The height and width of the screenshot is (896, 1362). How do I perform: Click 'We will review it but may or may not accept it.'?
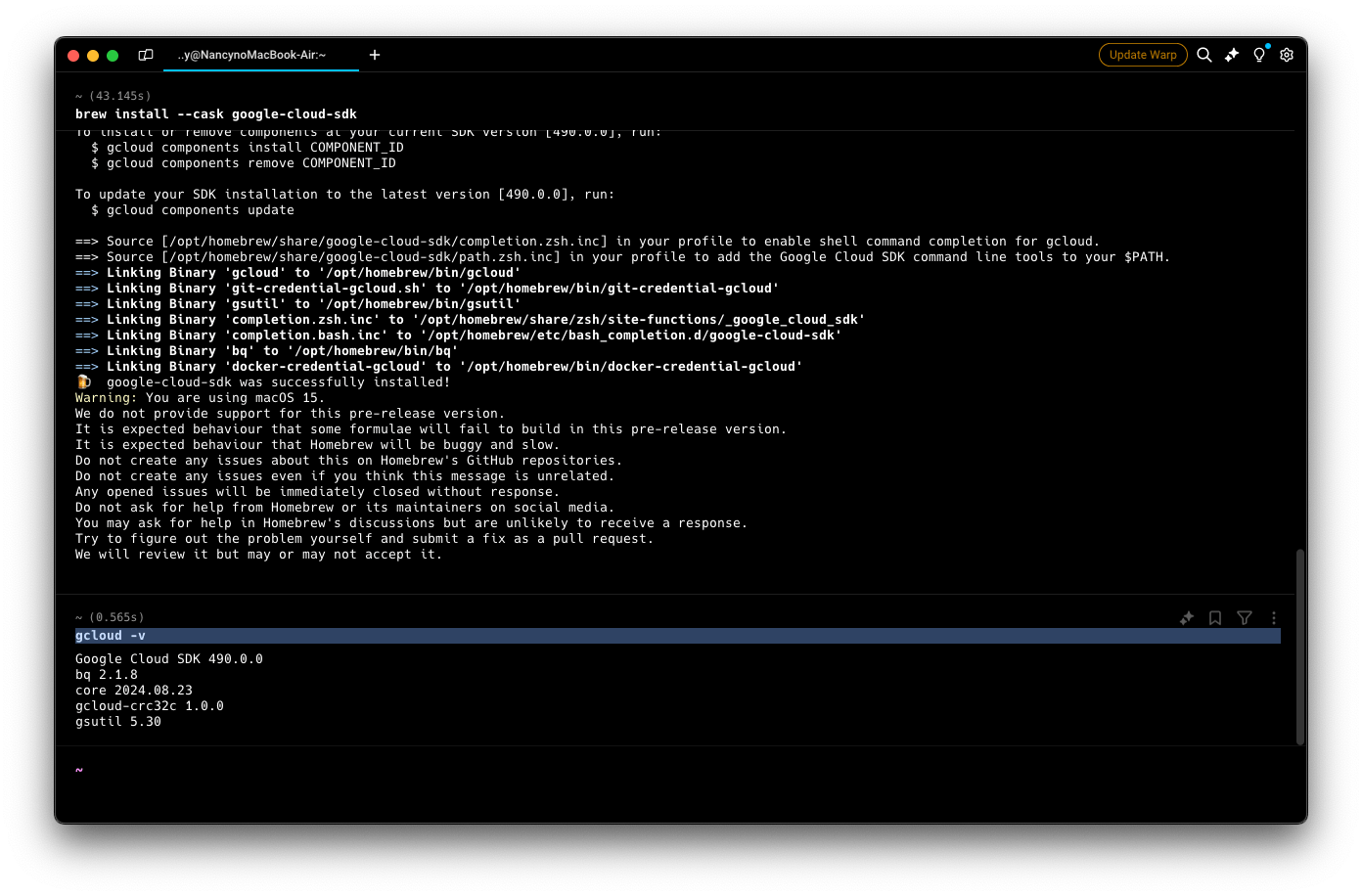click(259, 555)
